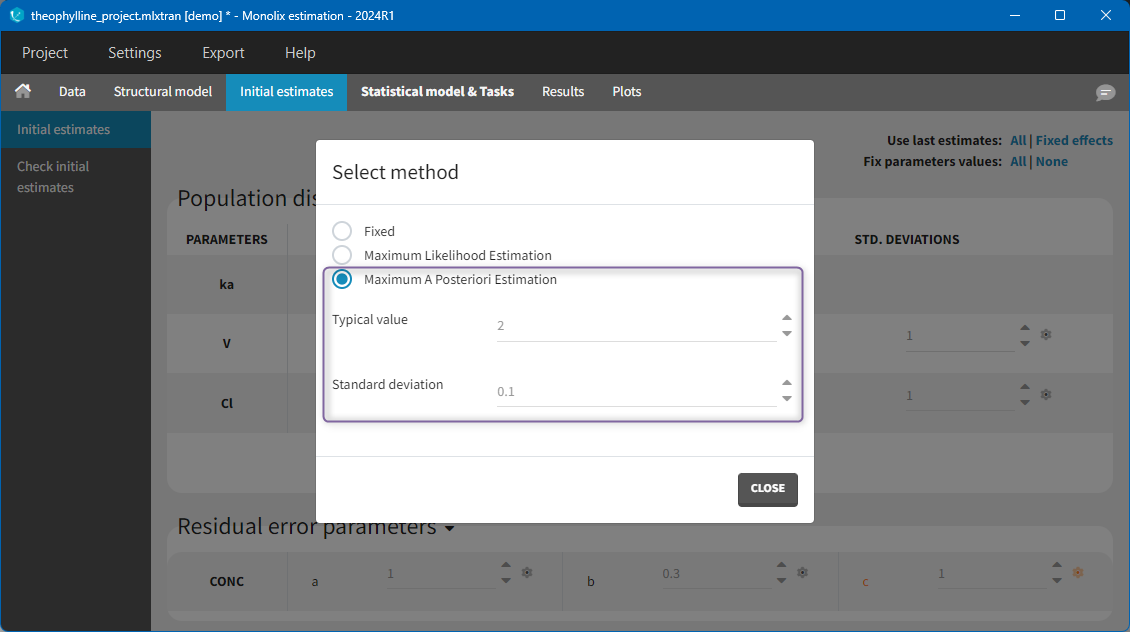1130x632 pixels.
Task: Increase the Typical value with up arrow
Action: tap(787, 319)
